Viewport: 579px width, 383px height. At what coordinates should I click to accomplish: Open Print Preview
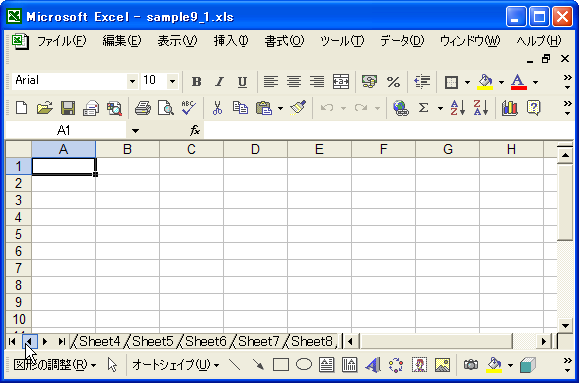pos(166,108)
